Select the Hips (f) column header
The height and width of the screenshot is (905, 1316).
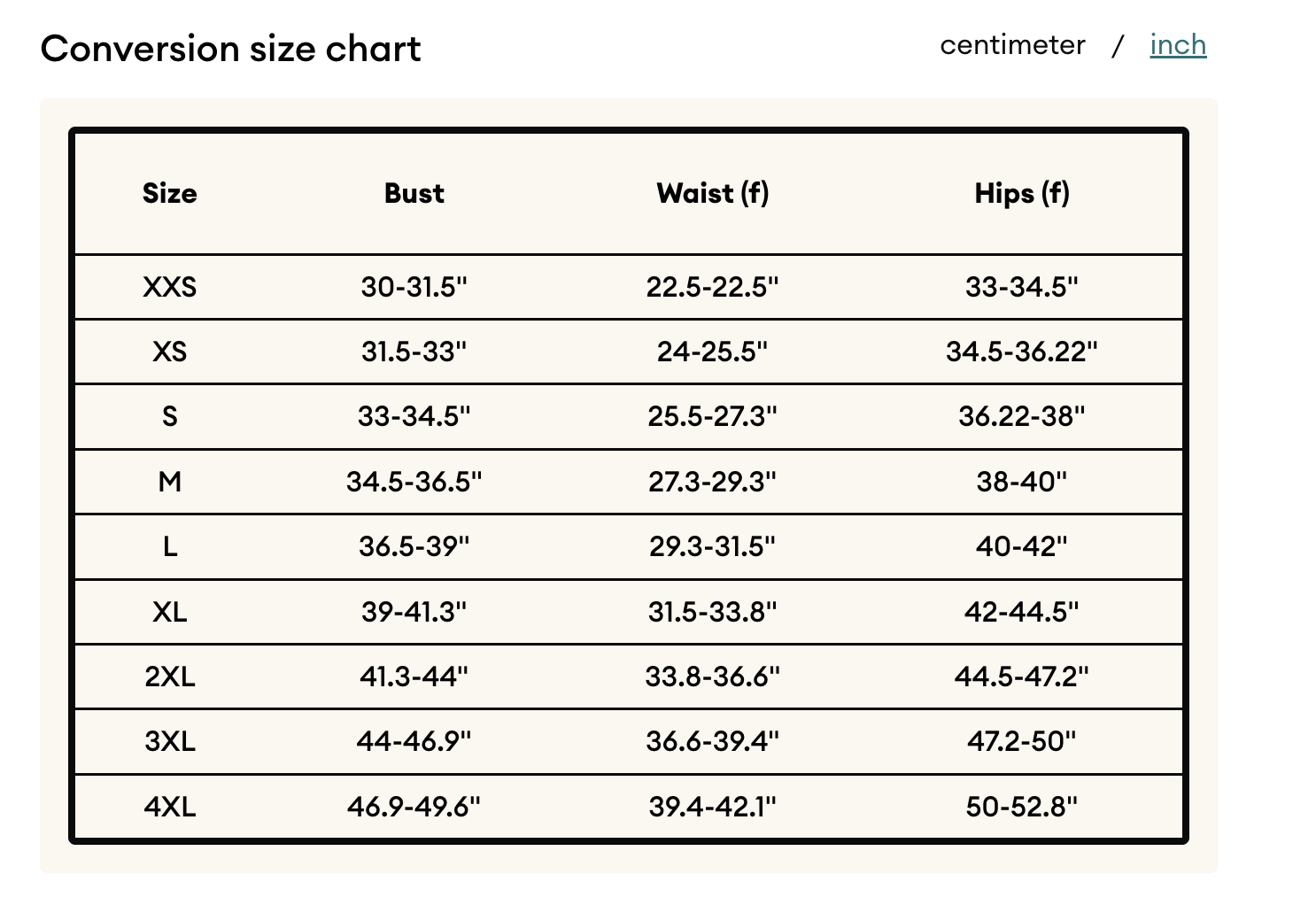point(1022,193)
